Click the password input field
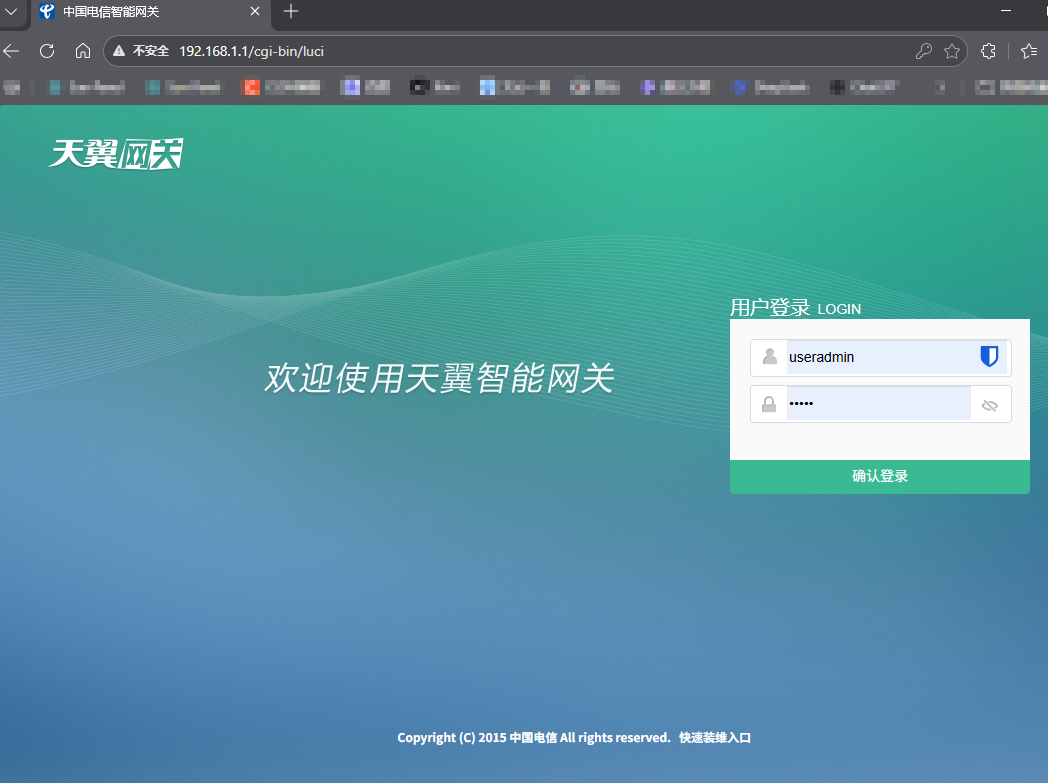Image resolution: width=1048 pixels, height=783 pixels. (x=878, y=404)
